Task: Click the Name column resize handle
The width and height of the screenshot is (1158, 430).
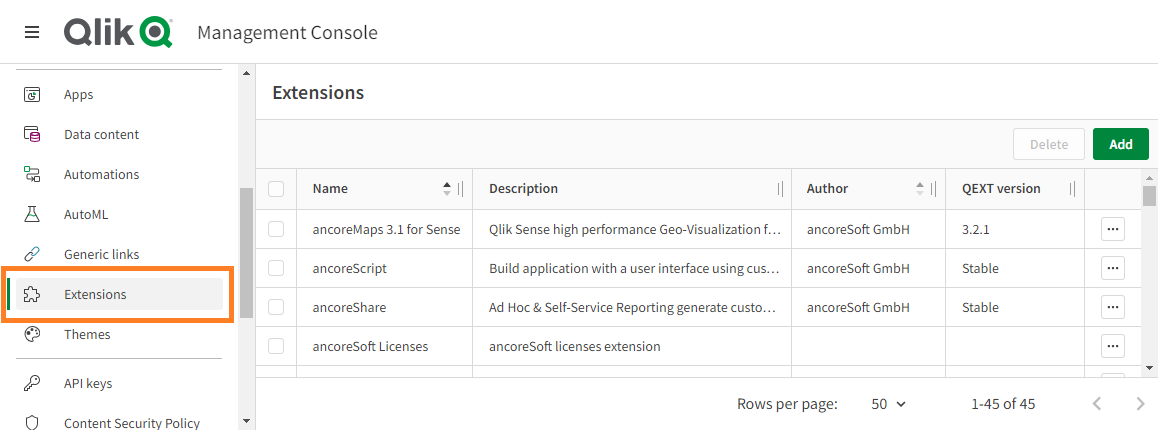Action: (x=461, y=189)
